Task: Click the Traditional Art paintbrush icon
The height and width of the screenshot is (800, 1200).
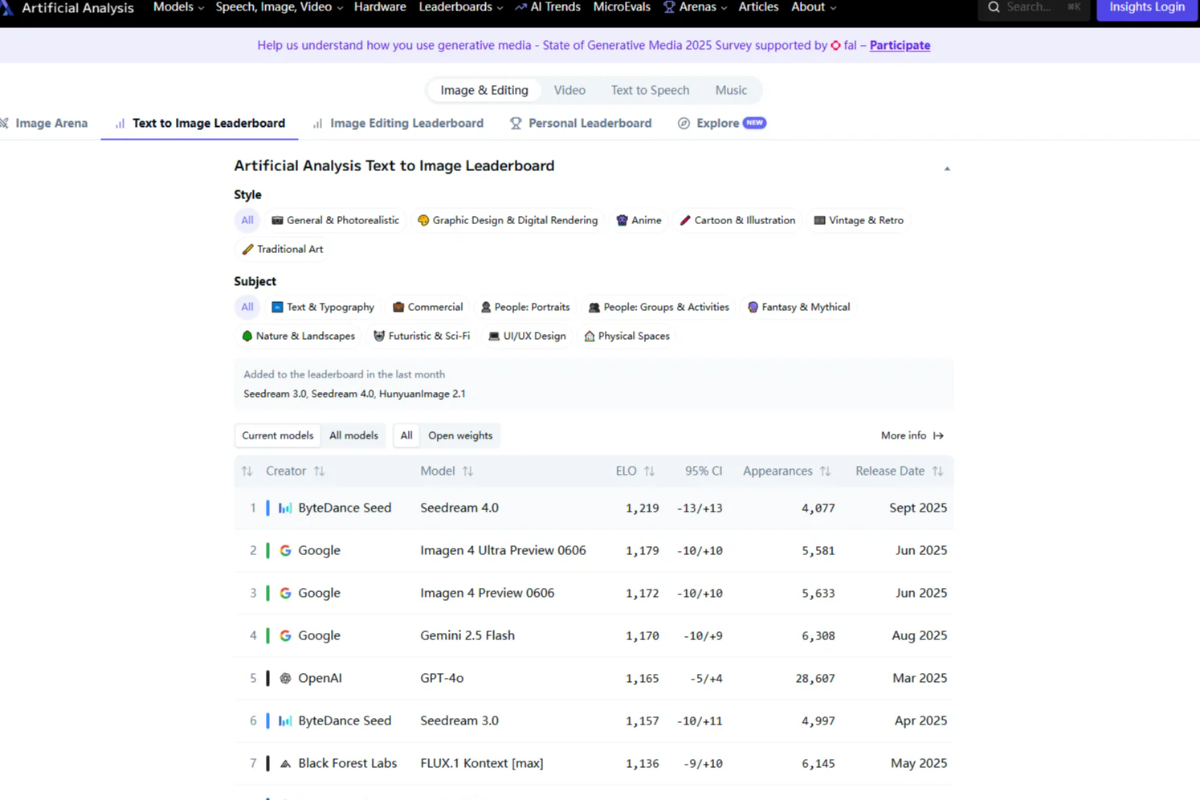Action: [x=248, y=249]
